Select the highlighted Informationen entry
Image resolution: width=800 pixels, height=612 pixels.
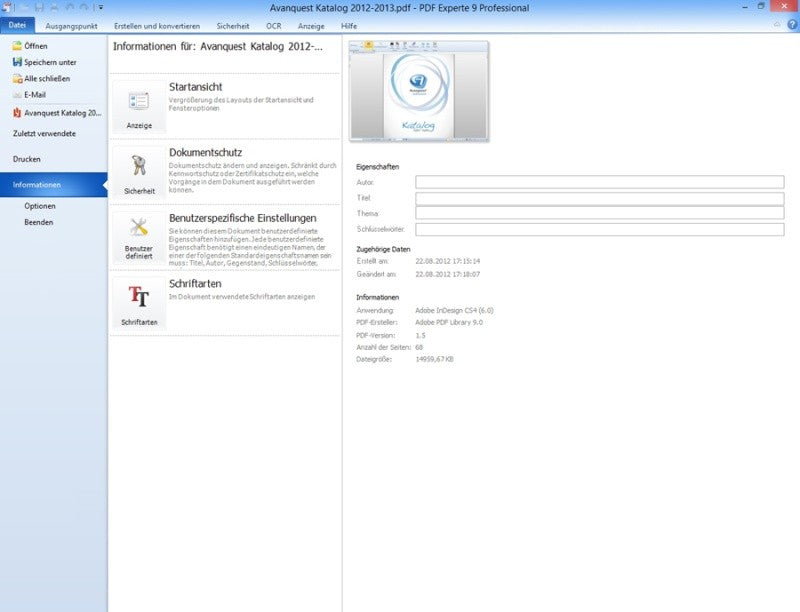[54, 185]
